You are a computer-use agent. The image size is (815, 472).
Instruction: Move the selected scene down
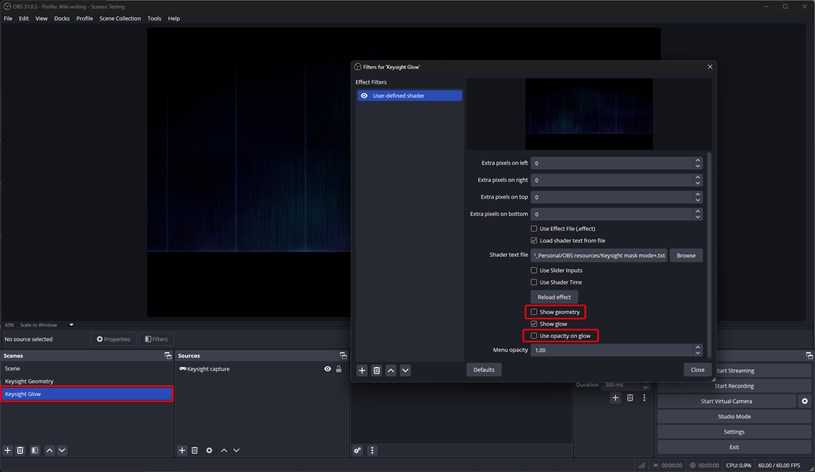coord(62,450)
